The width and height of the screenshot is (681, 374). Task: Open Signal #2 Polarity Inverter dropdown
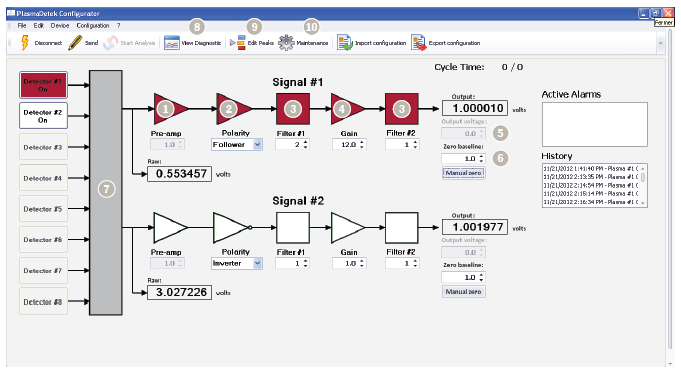pyautogui.click(x=258, y=263)
